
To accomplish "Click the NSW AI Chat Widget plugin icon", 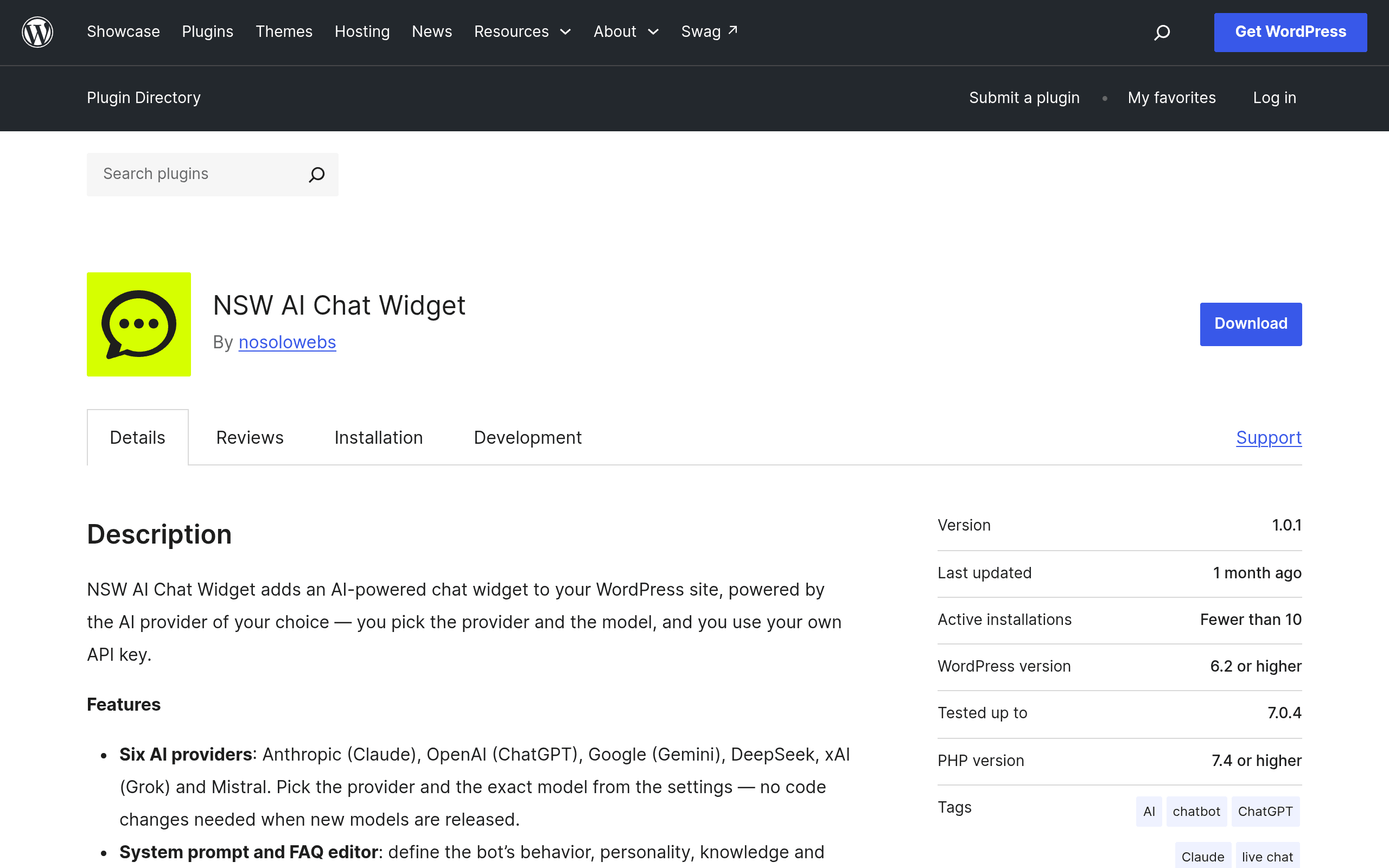I will (139, 324).
